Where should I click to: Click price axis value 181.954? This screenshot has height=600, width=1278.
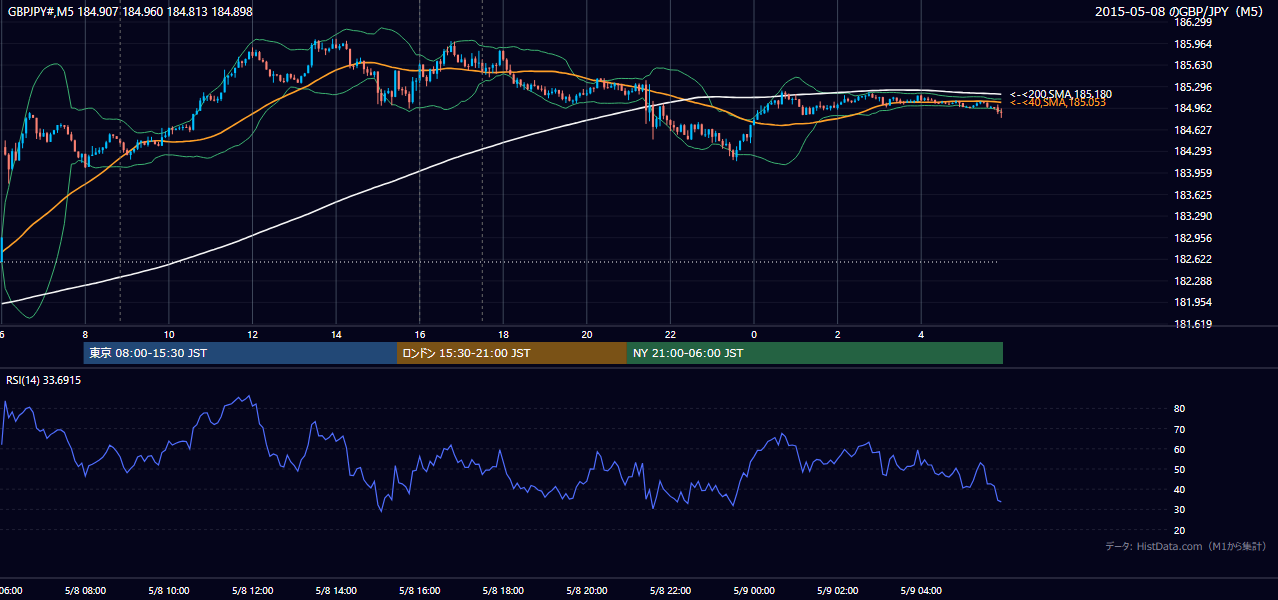1194,302
